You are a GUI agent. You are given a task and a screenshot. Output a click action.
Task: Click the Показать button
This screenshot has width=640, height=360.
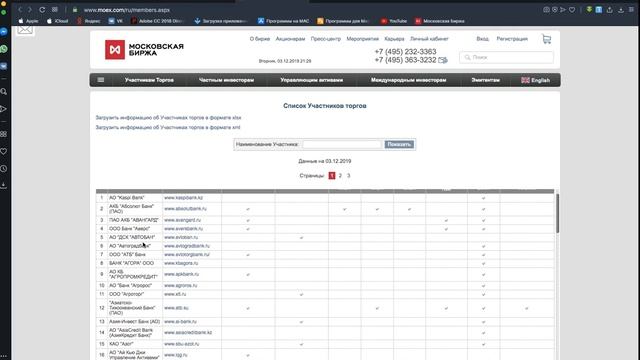tap(399, 144)
